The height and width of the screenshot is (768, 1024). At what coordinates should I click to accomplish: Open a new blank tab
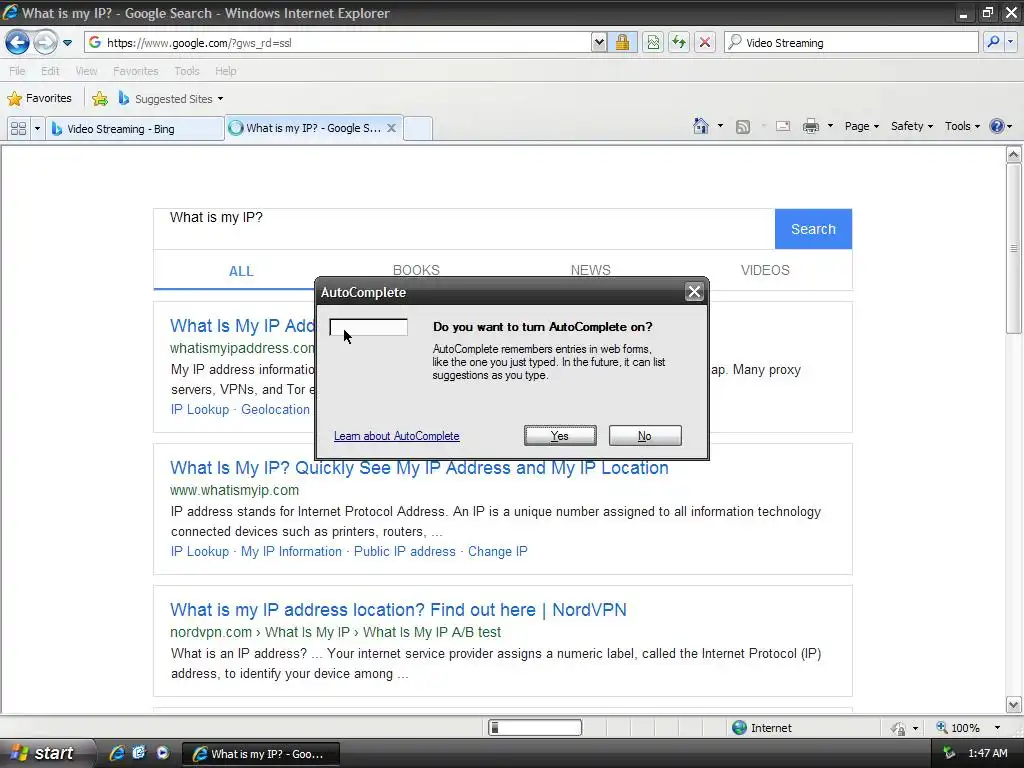click(418, 128)
